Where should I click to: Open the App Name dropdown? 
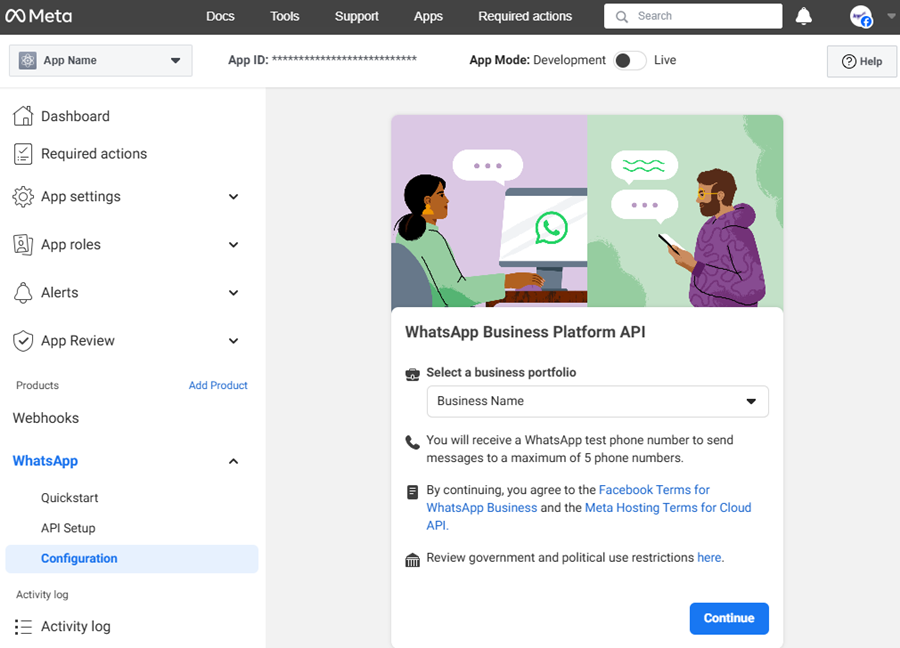(x=100, y=60)
